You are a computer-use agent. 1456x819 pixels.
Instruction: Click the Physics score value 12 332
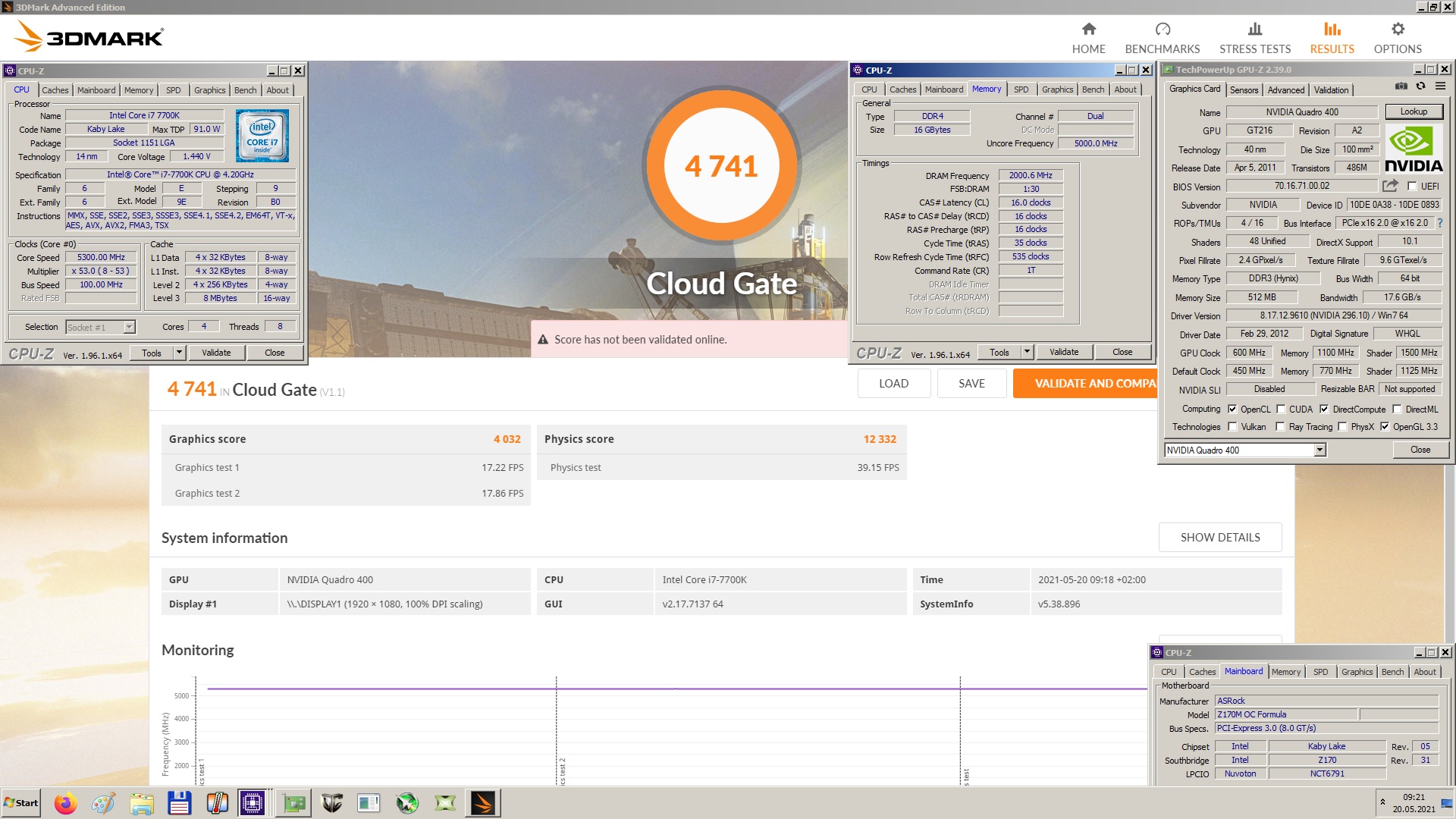point(879,439)
